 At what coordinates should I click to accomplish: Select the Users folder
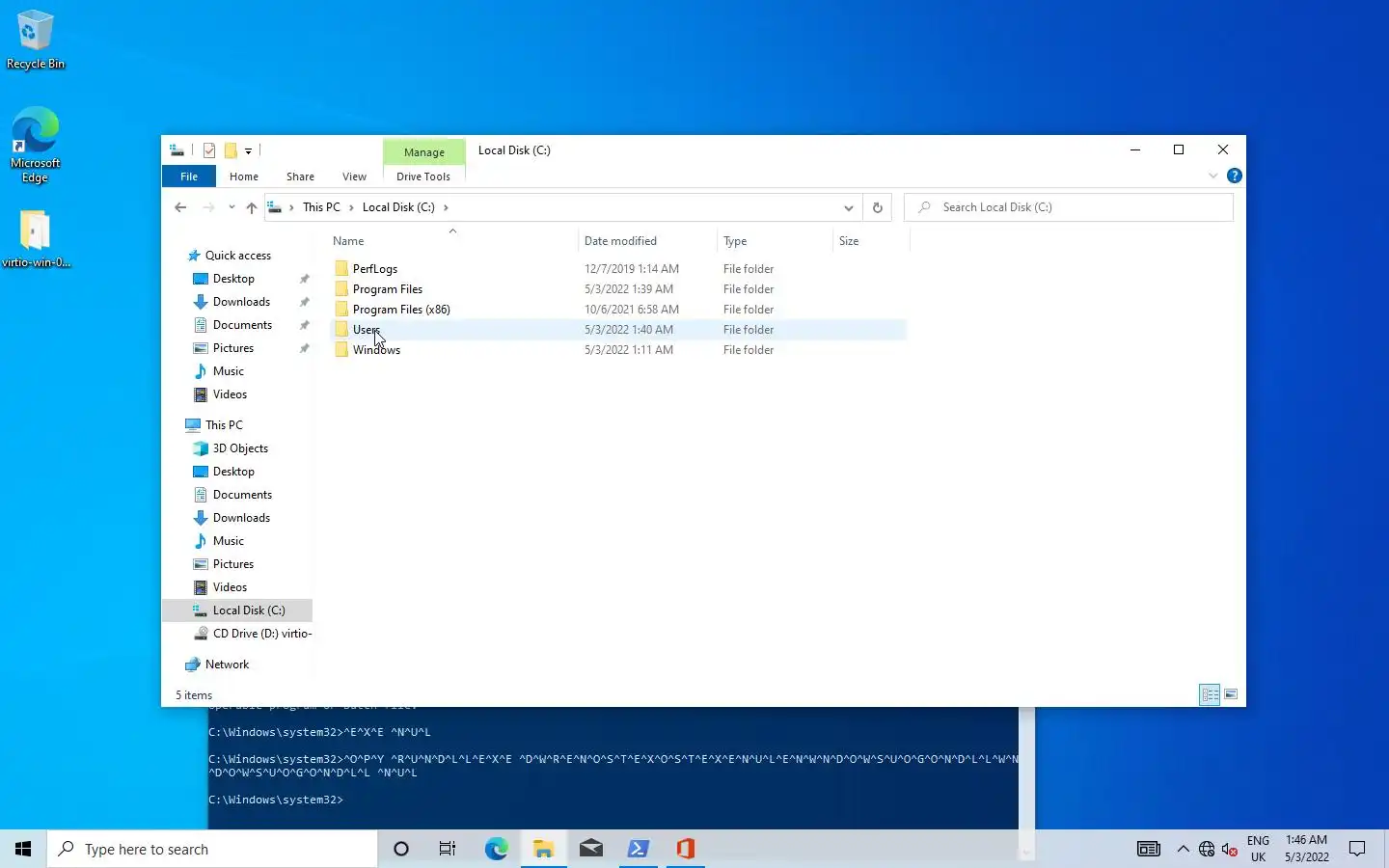[x=617, y=330]
